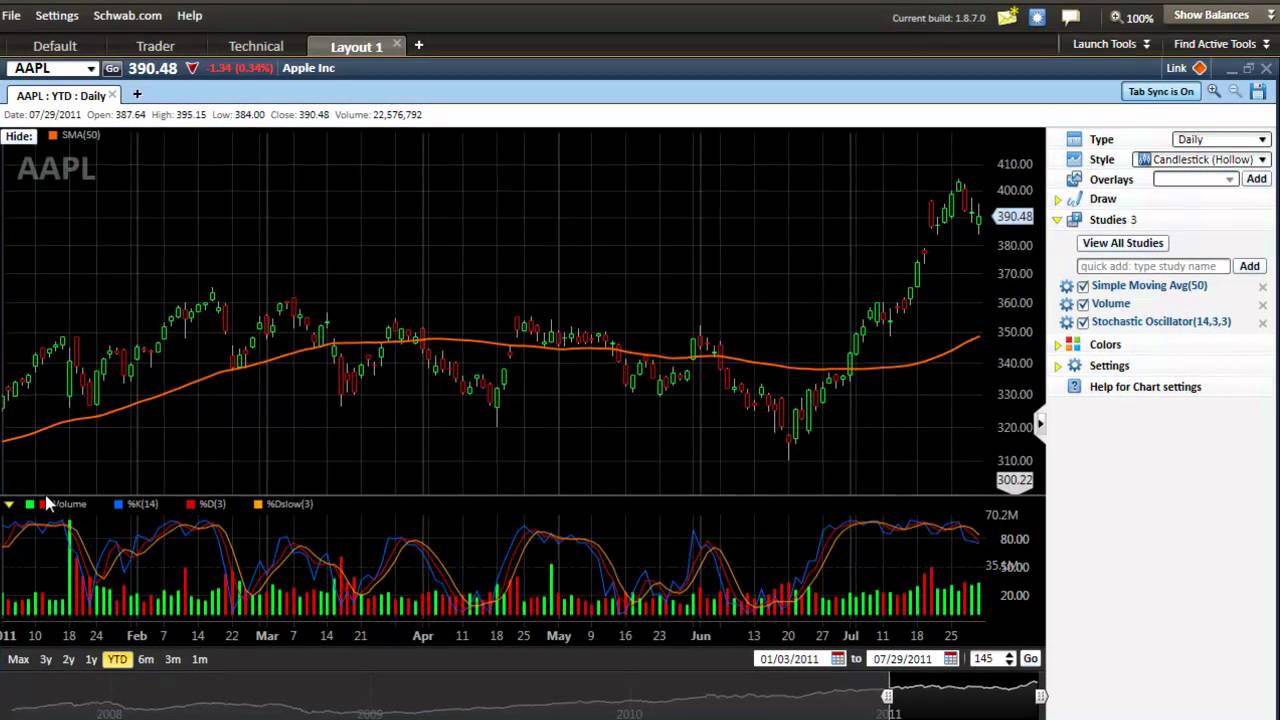Select the 1y time range
1280x720 pixels.
point(91,659)
